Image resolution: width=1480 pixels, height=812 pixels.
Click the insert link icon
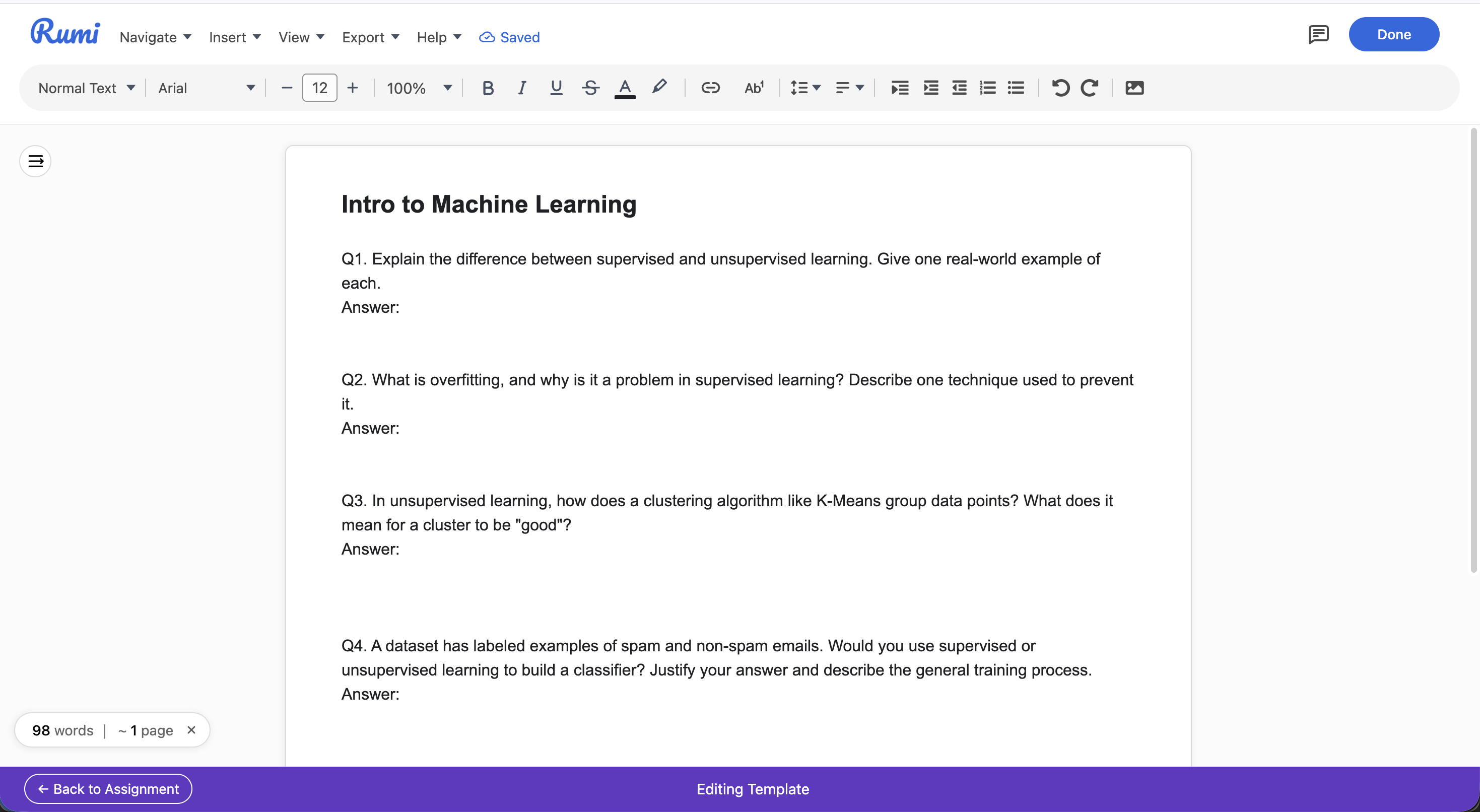click(x=710, y=88)
